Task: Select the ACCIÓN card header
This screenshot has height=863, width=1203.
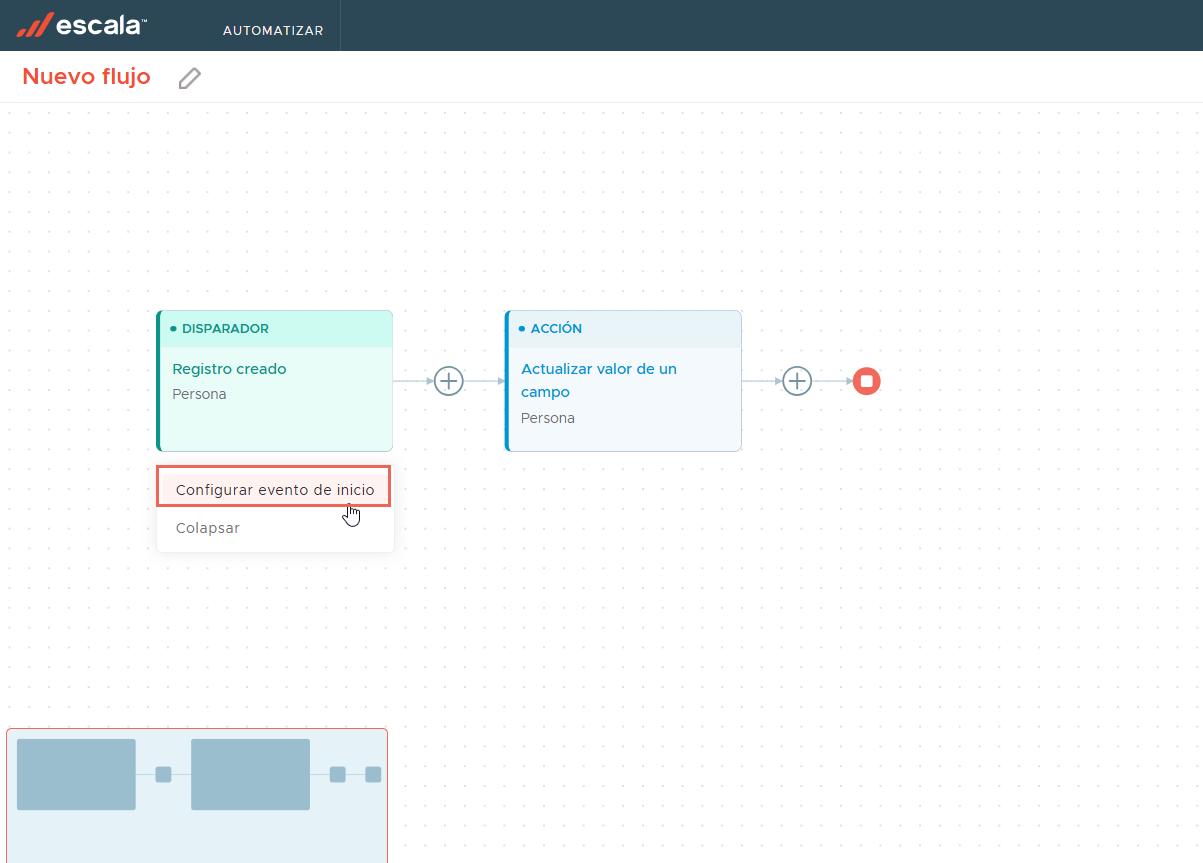Action: (624, 329)
